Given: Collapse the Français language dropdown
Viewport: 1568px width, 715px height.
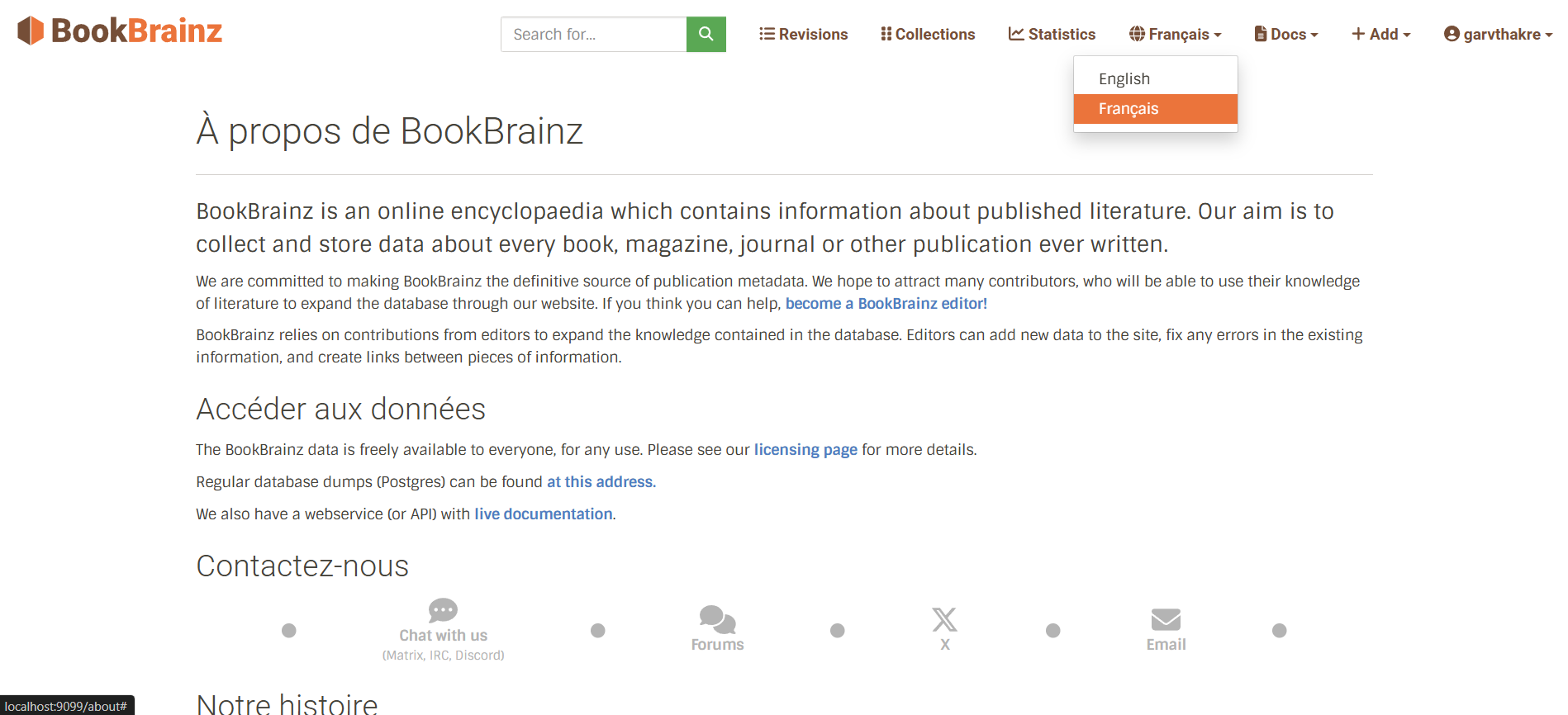Looking at the screenshot, I should (x=1175, y=34).
